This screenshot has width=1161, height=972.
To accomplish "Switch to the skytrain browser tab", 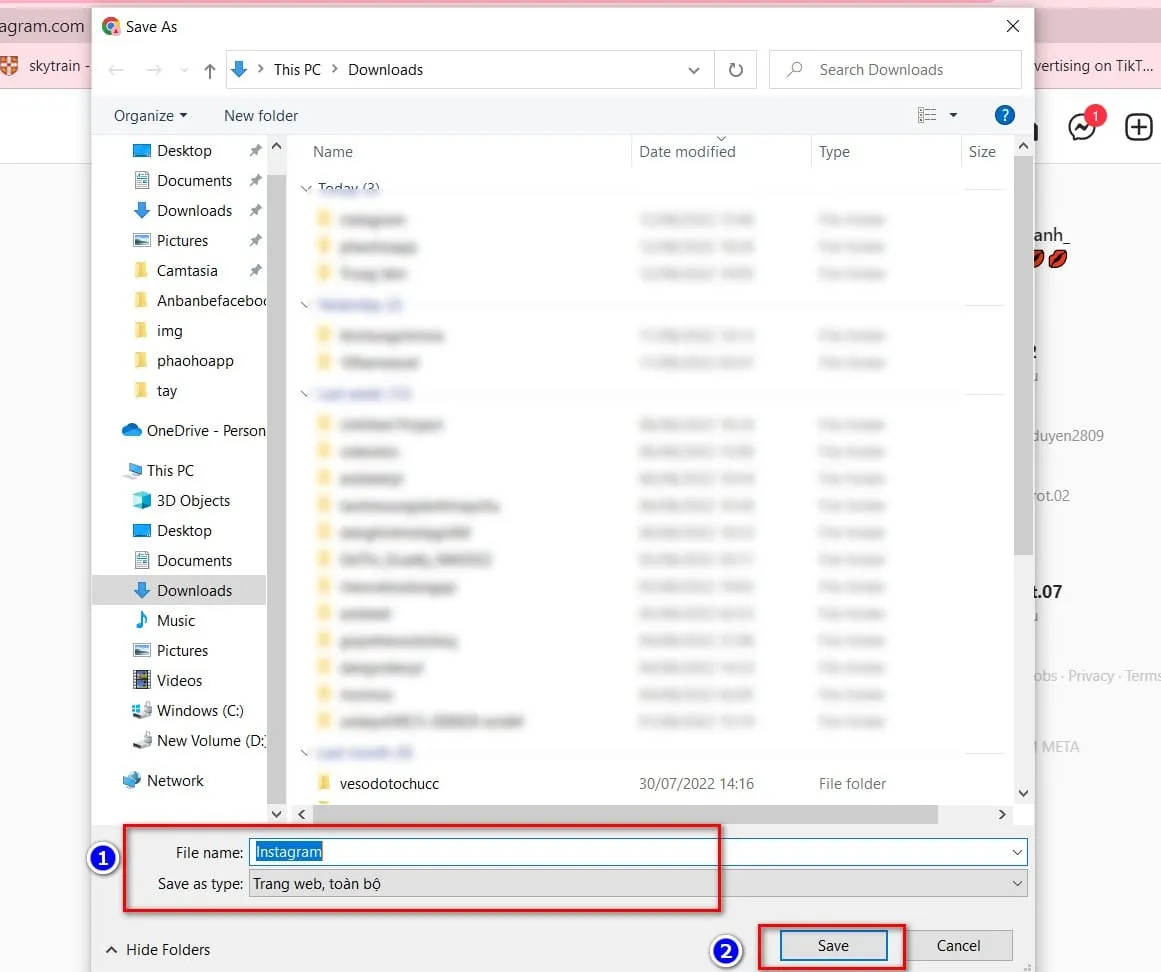I will click(x=55, y=66).
